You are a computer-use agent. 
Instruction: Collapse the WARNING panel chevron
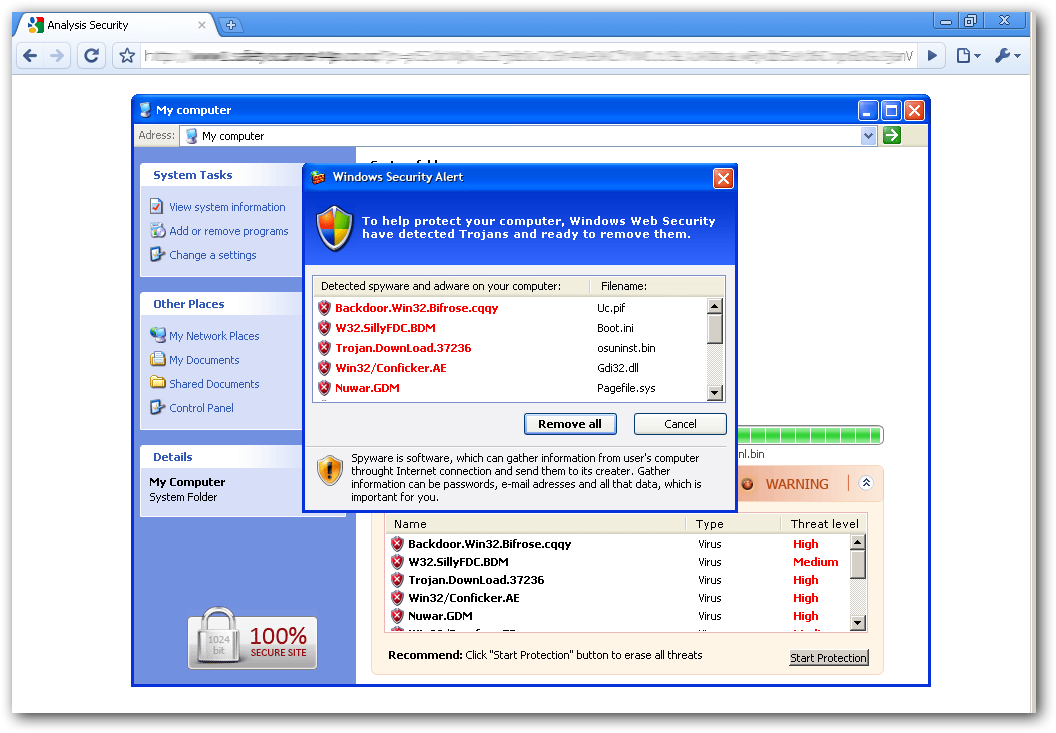click(x=866, y=482)
